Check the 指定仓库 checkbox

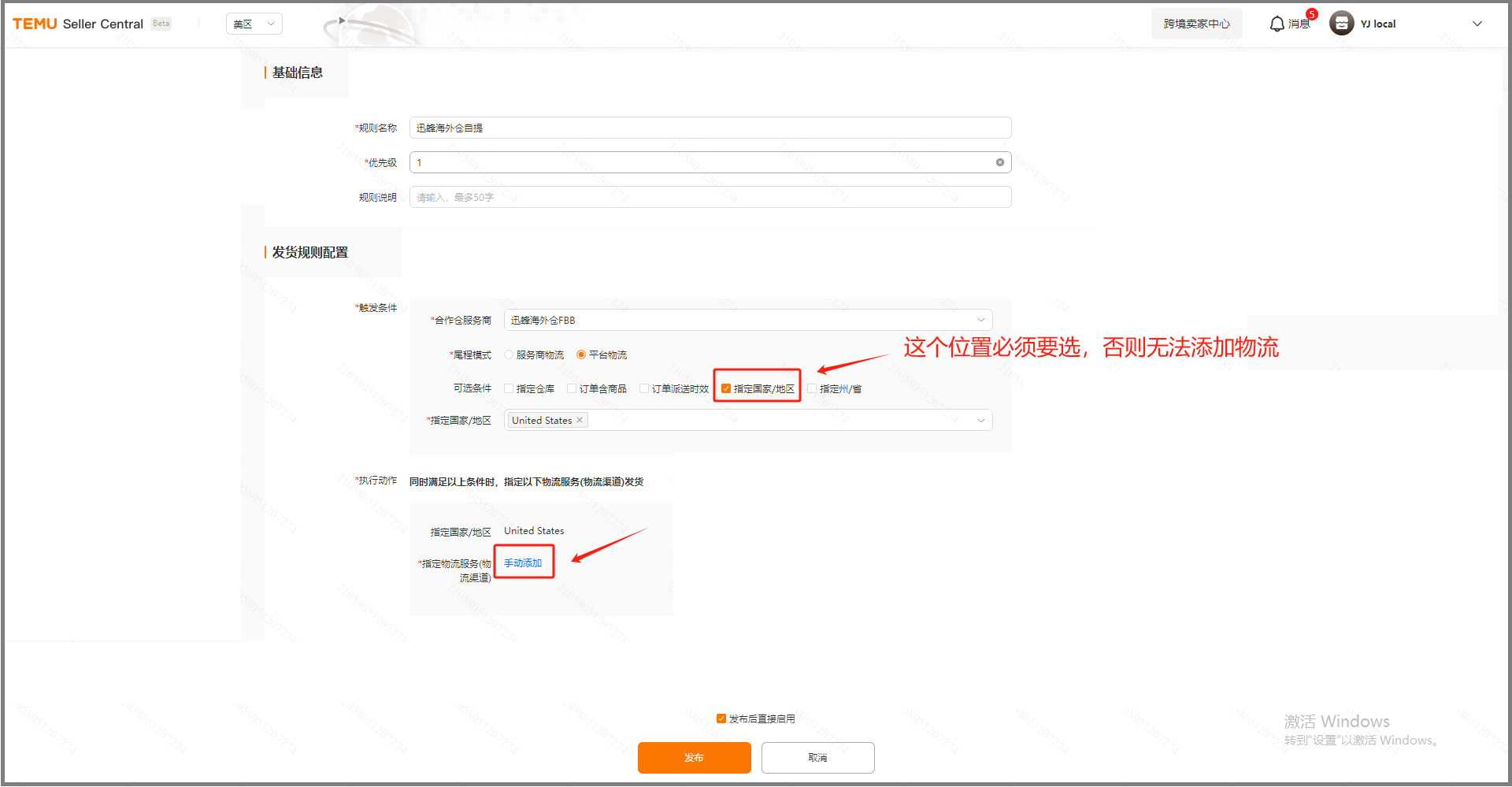pos(509,388)
